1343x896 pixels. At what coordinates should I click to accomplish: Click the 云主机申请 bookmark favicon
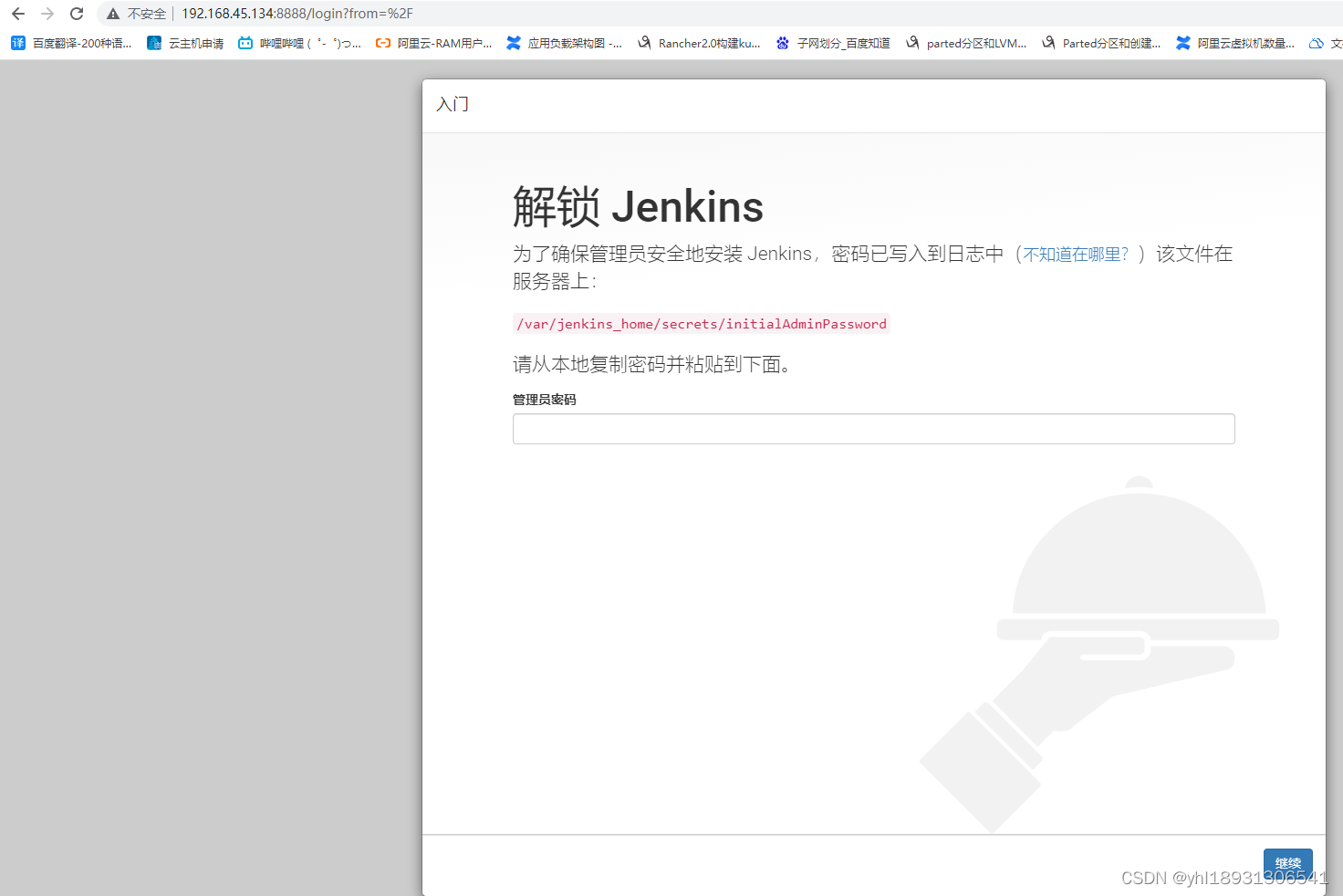coord(154,43)
